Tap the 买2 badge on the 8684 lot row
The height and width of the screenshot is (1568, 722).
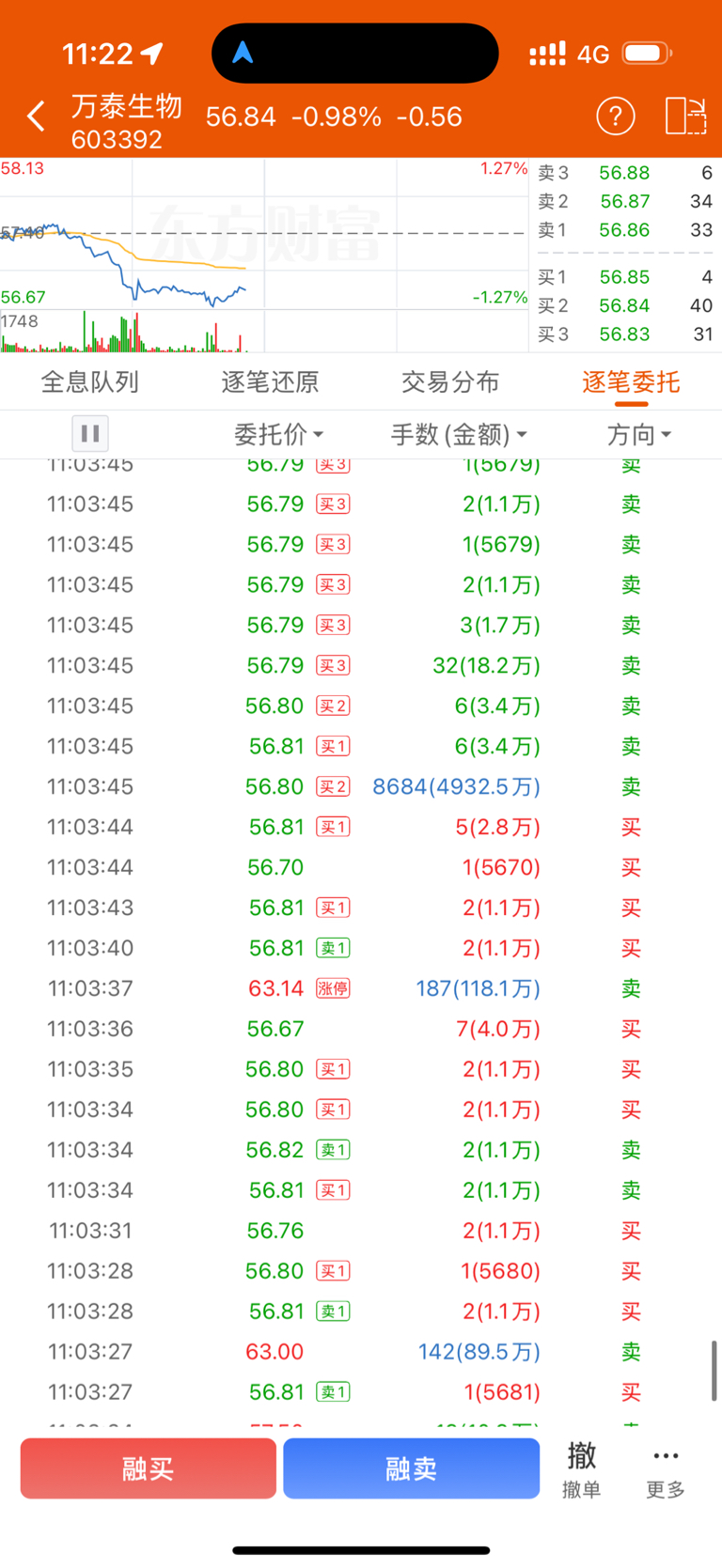[333, 786]
